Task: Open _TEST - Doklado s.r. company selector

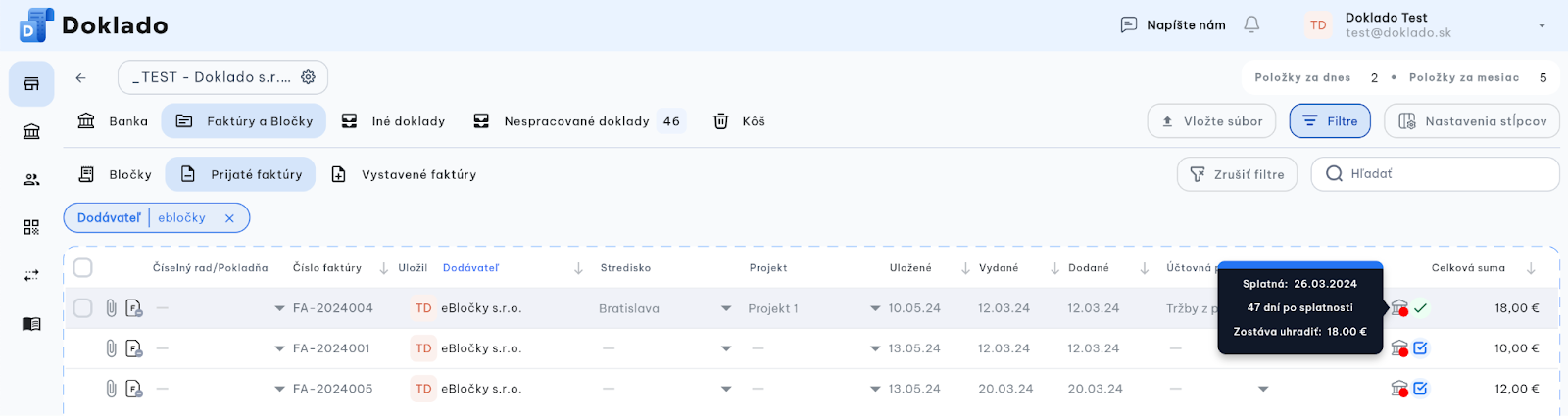Action: (222, 77)
